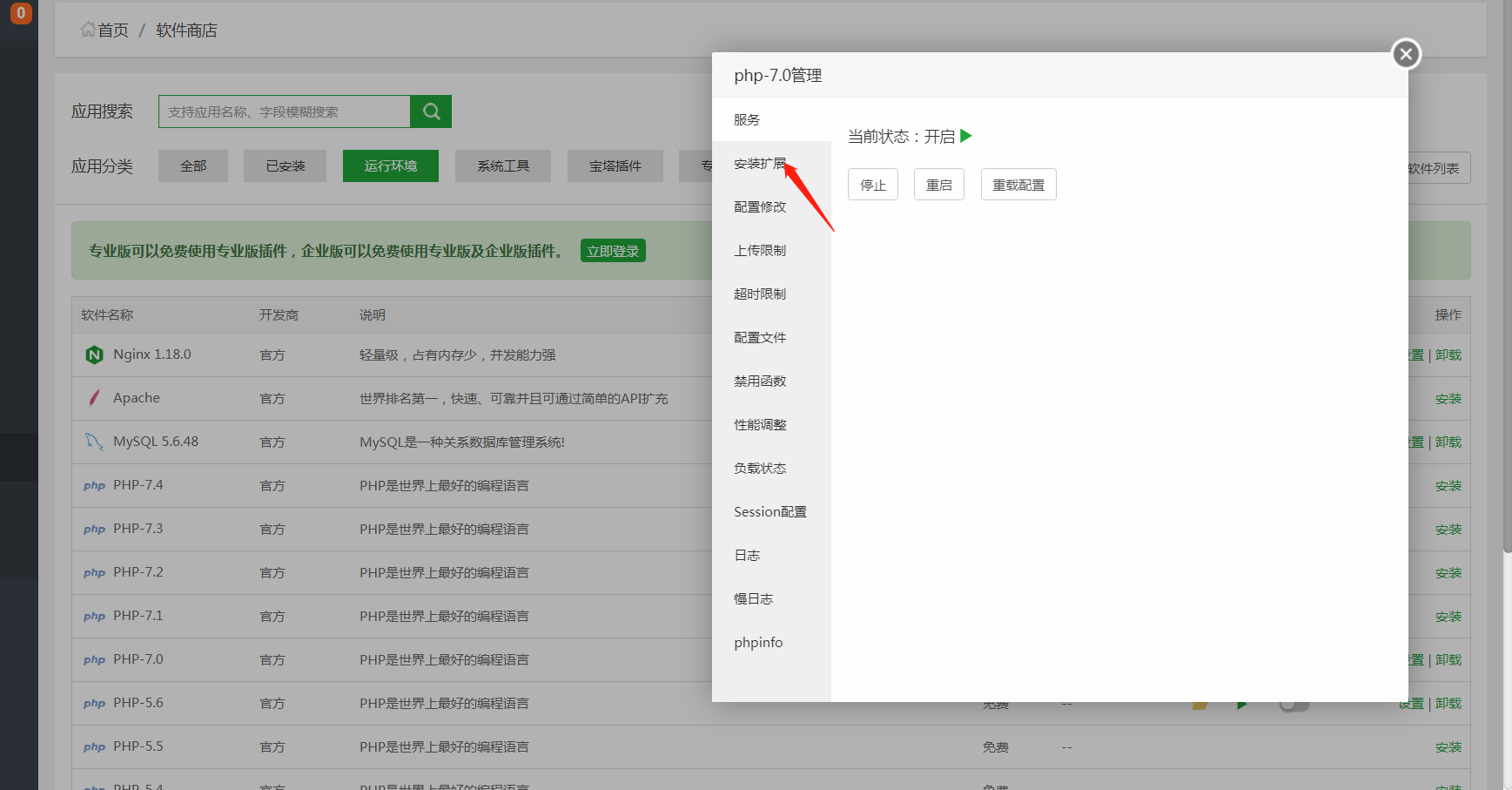Image resolution: width=1512 pixels, height=790 pixels.
Task: Click the Nginx logo icon
Action: coord(94,354)
